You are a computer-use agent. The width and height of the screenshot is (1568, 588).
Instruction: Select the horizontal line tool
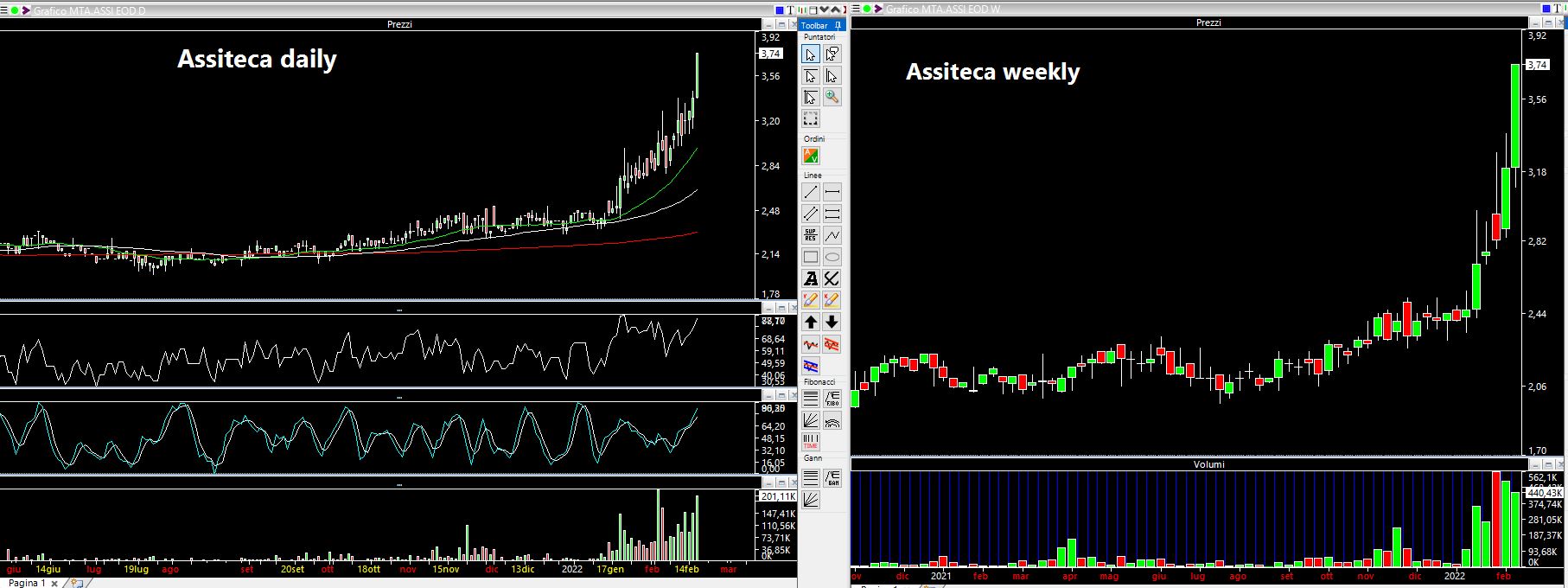832,192
